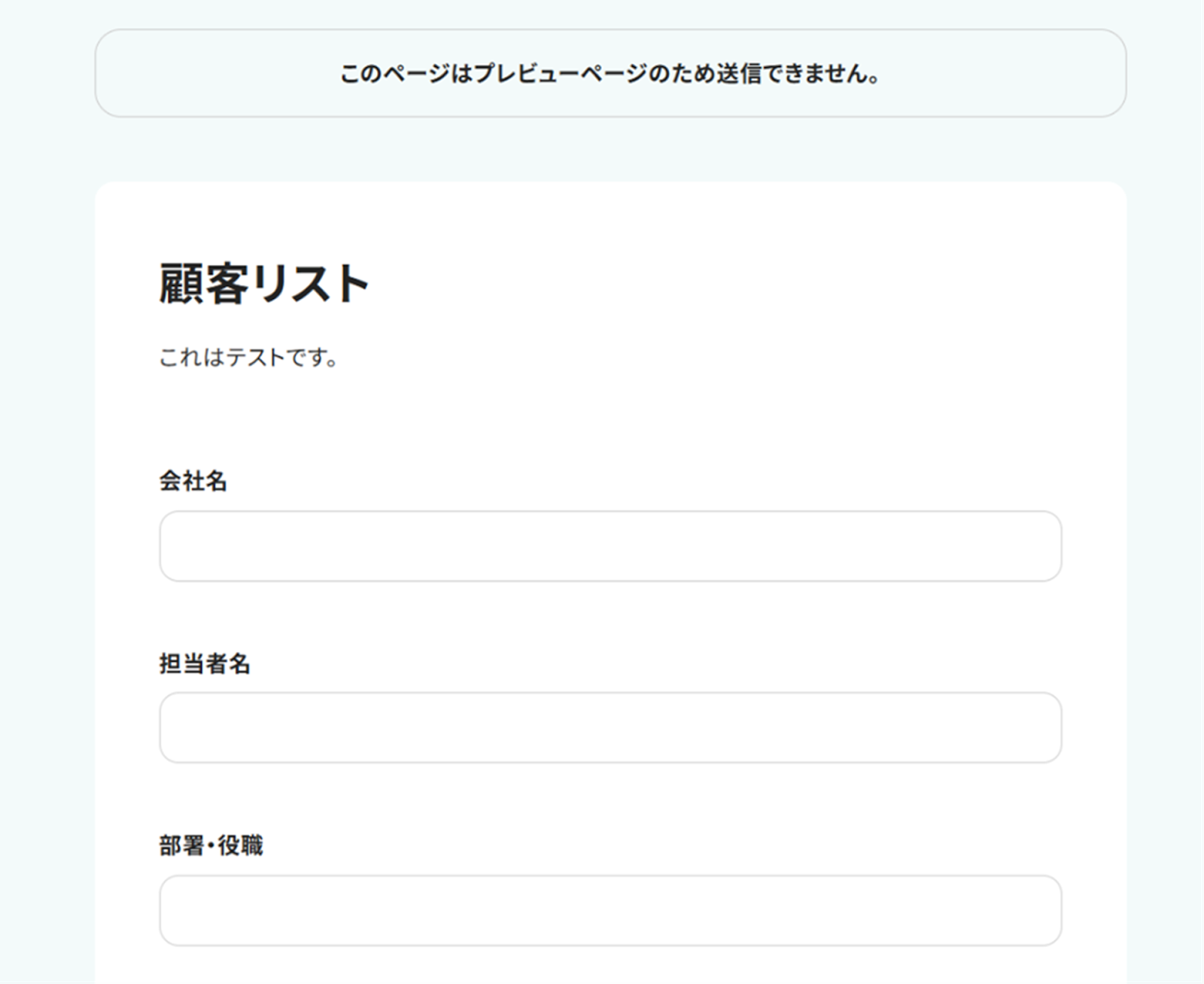The width and height of the screenshot is (1204, 984).
Task: Click the 会社名 input field
Action: (610, 546)
